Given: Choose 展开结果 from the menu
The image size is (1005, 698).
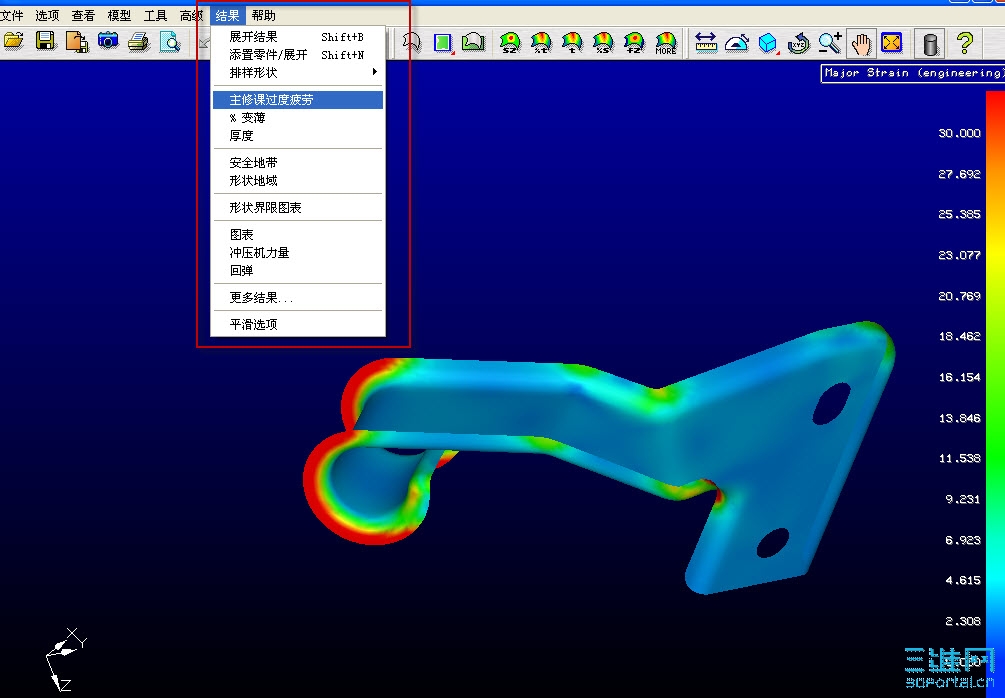Looking at the screenshot, I should (298, 37).
